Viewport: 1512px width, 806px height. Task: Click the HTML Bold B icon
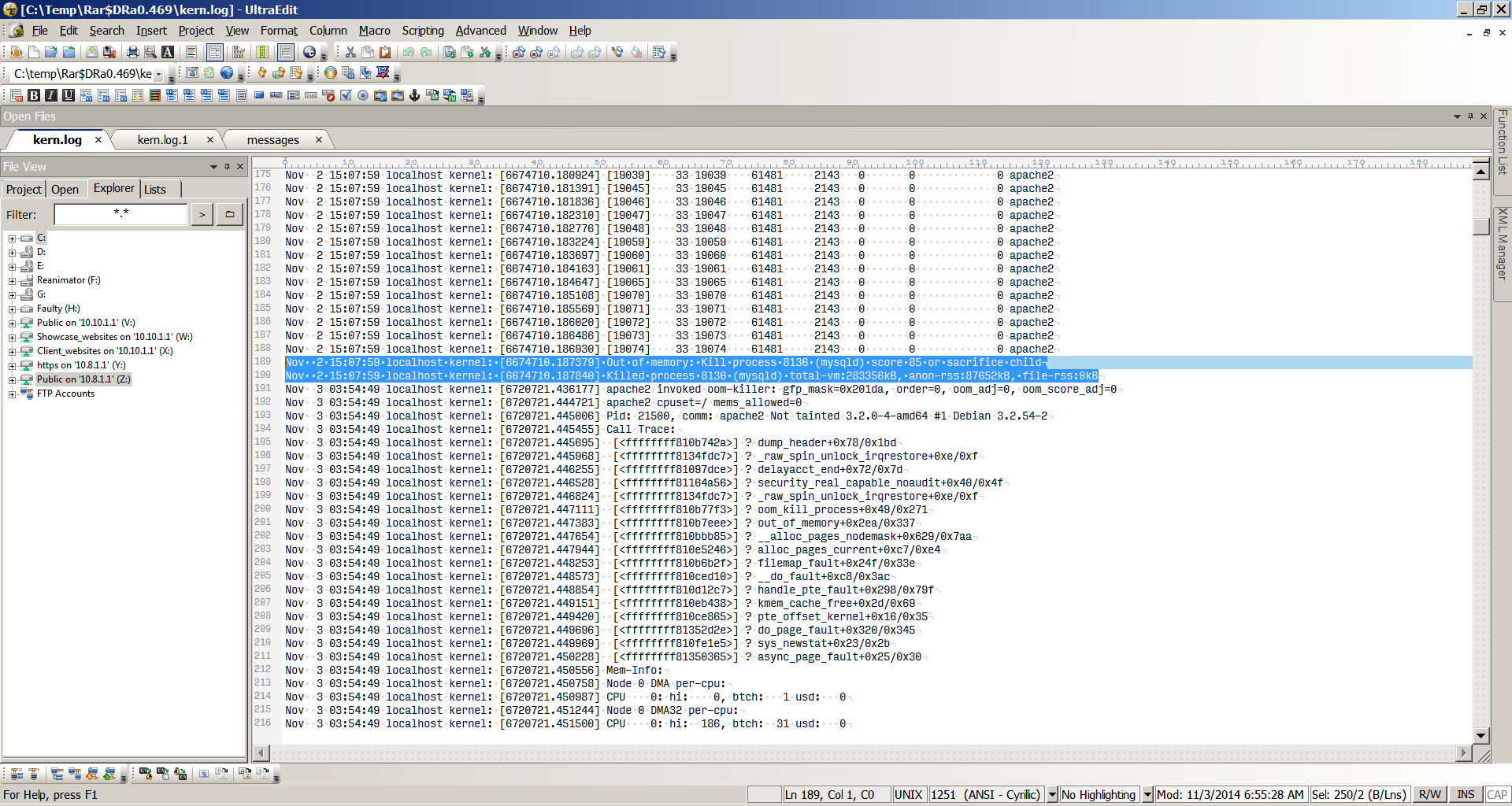34,95
